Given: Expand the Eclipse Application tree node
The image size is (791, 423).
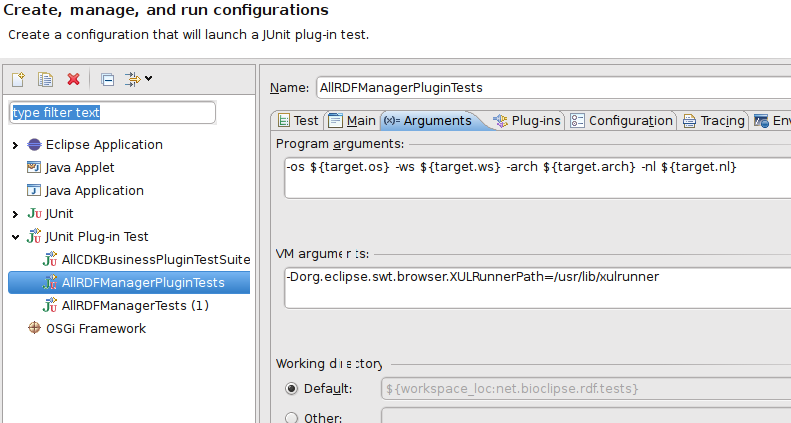Looking at the screenshot, I should (15, 145).
